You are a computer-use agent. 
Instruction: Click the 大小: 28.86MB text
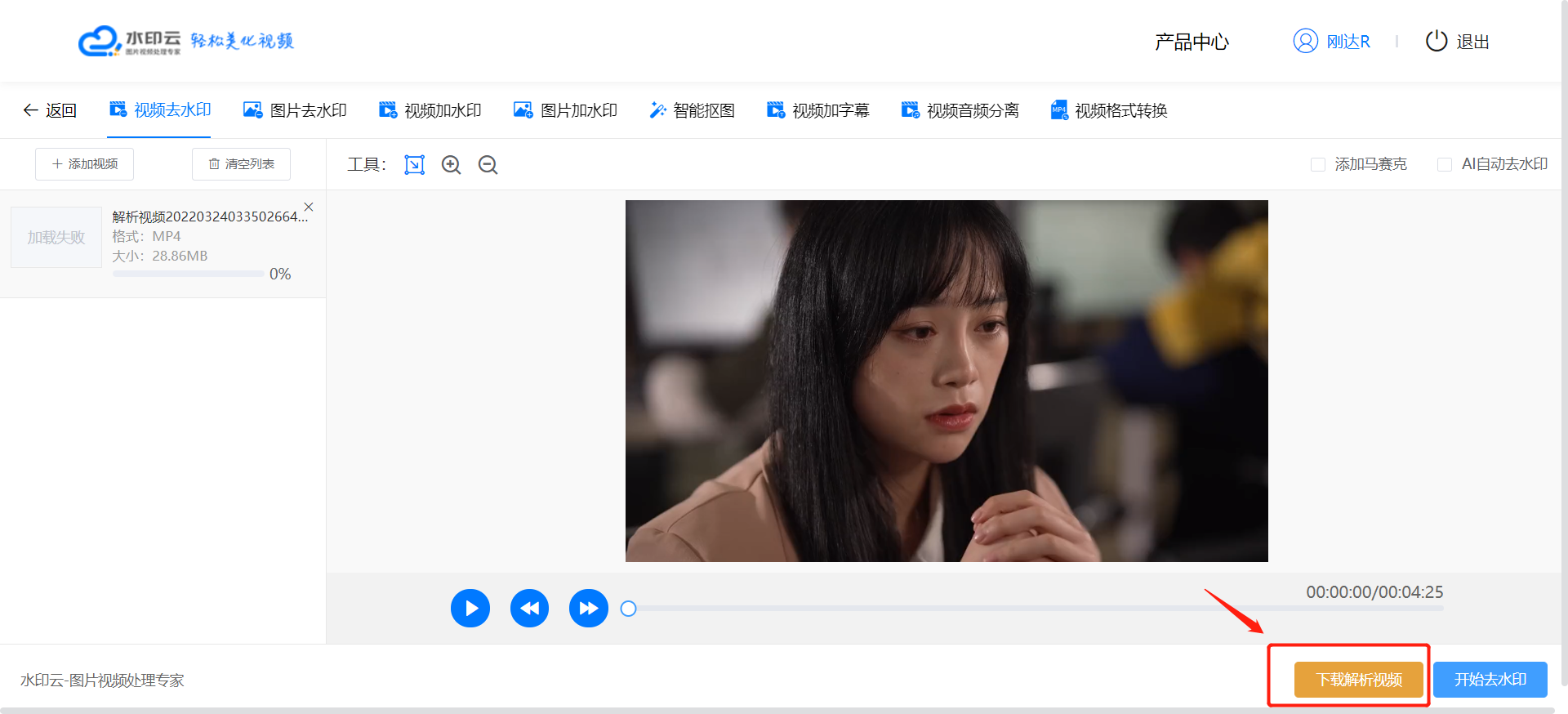pos(160,256)
